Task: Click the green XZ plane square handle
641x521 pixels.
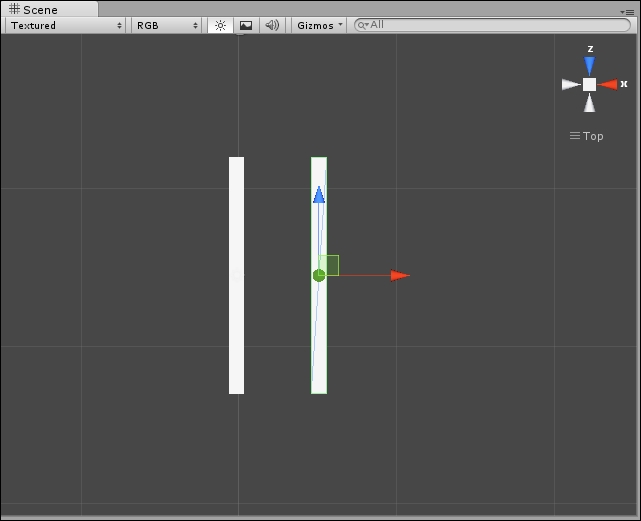Action: (329, 265)
